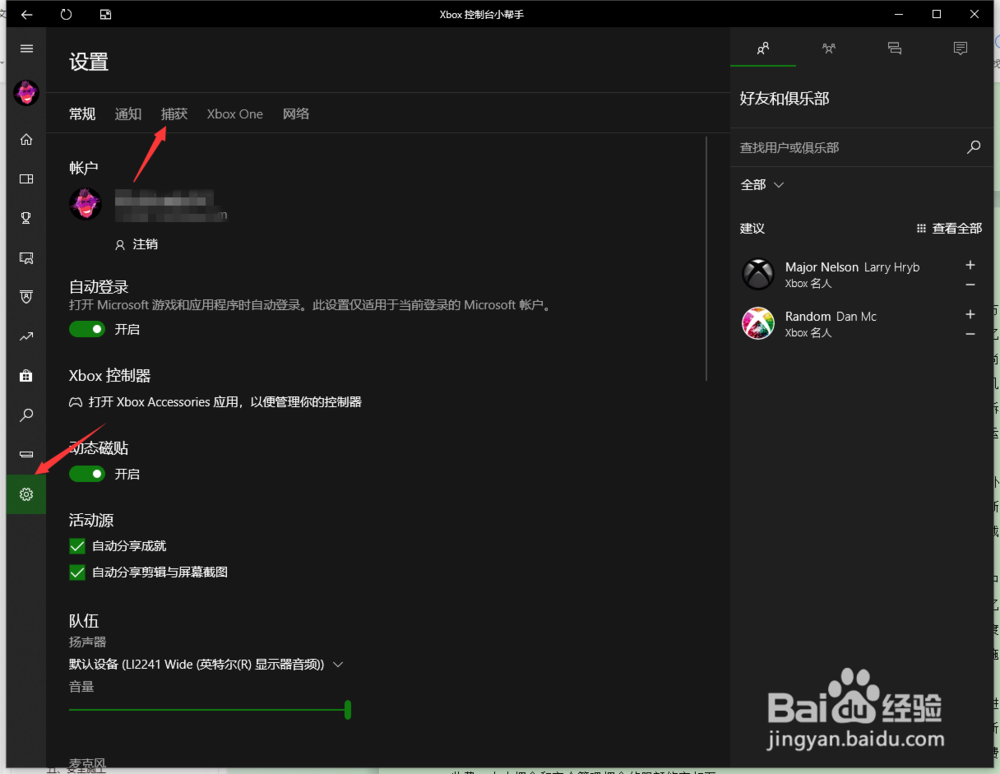Remove Random Dan Mc suggestion
The height and width of the screenshot is (774, 1000).
coord(970,334)
